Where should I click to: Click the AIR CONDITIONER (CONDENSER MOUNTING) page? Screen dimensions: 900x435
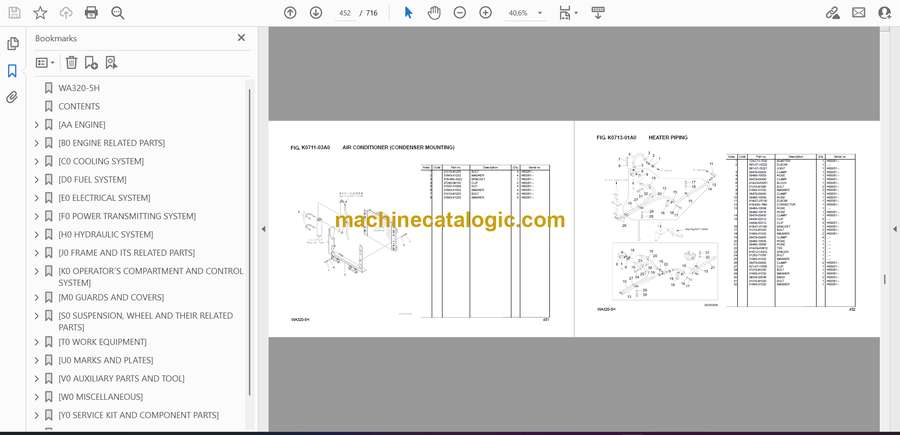[x=421, y=229]
